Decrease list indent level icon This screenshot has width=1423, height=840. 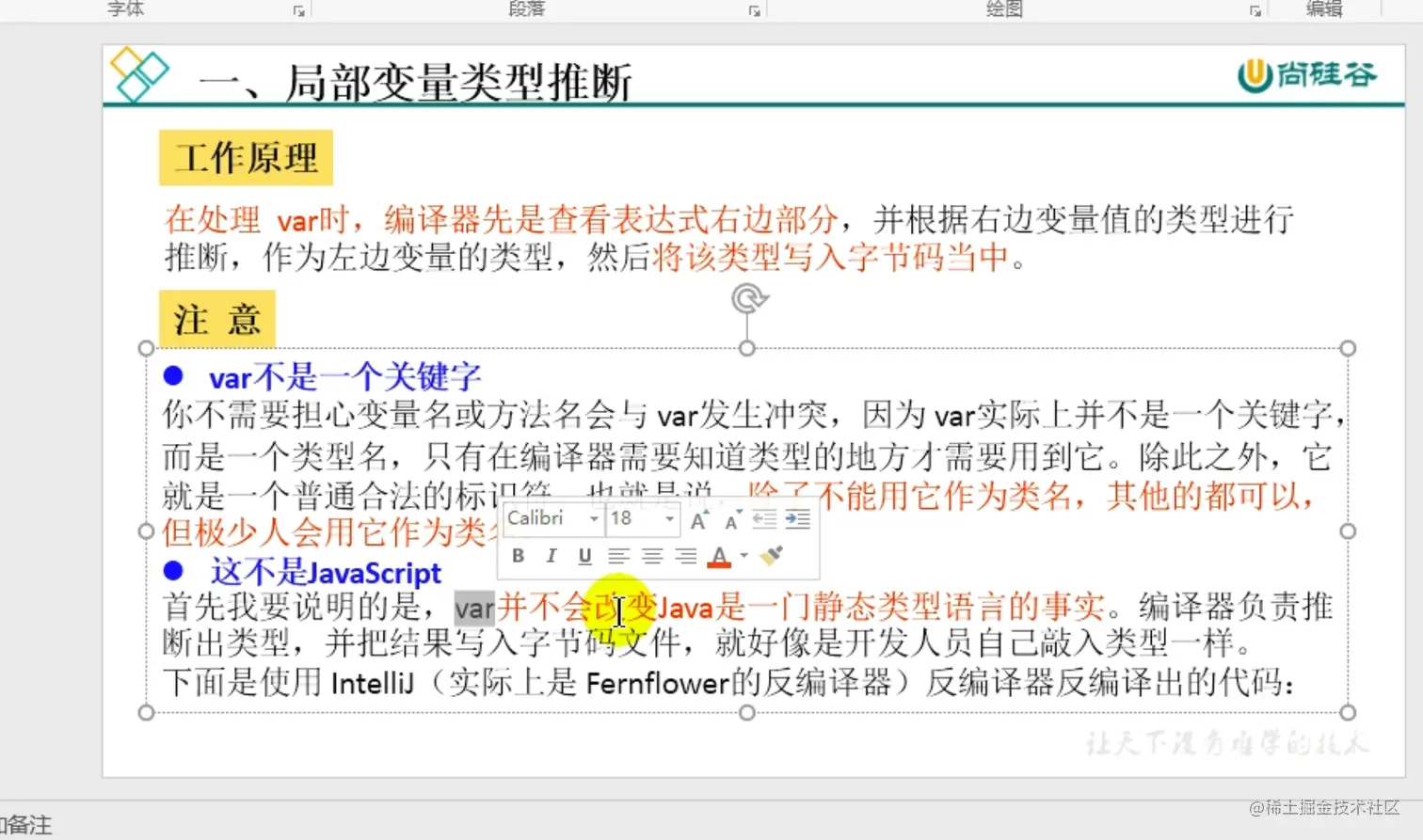pyautogui.click(x=764, y=519)
